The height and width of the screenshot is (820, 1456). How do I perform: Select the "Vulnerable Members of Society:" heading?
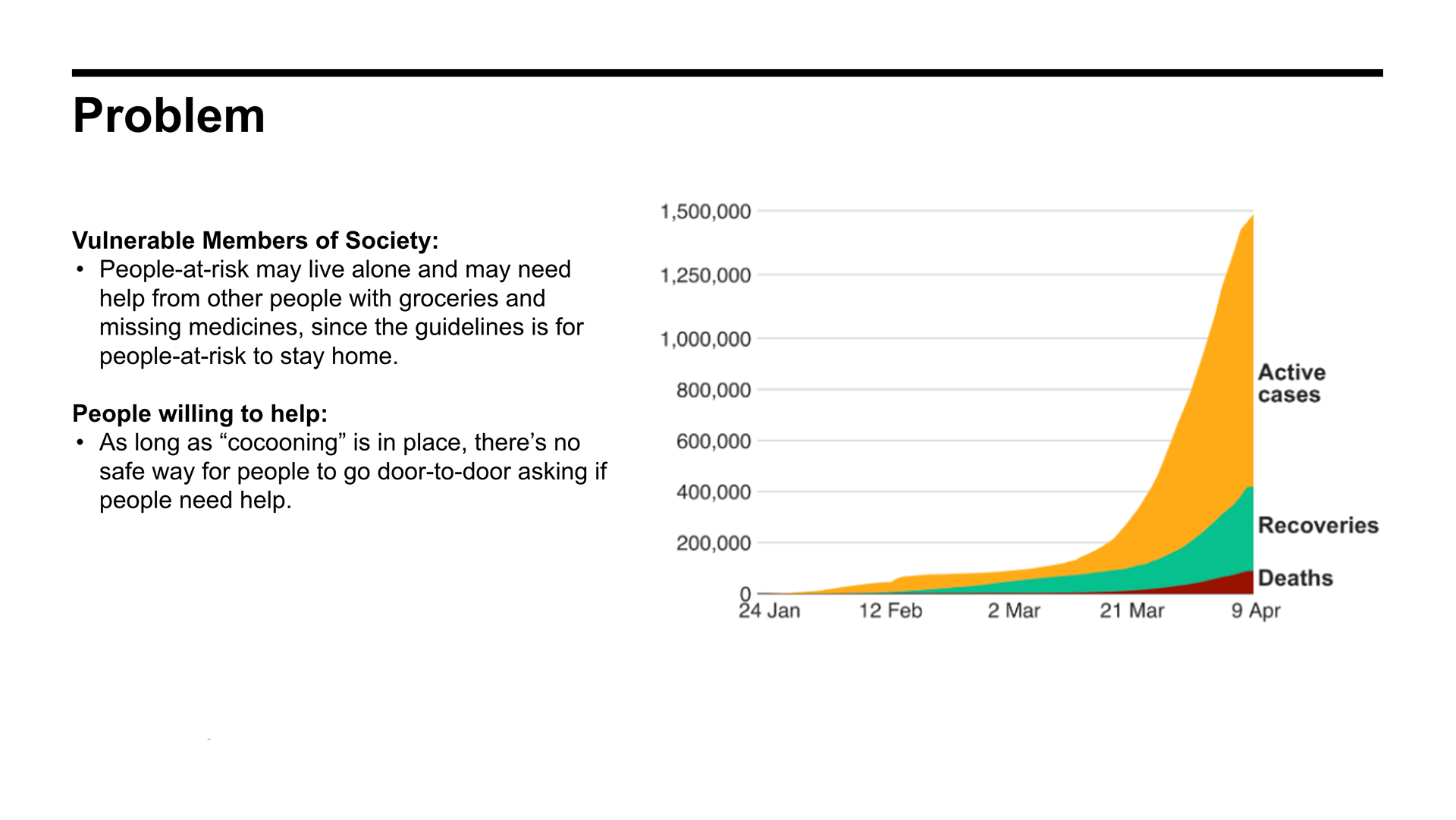pos(255,240)
